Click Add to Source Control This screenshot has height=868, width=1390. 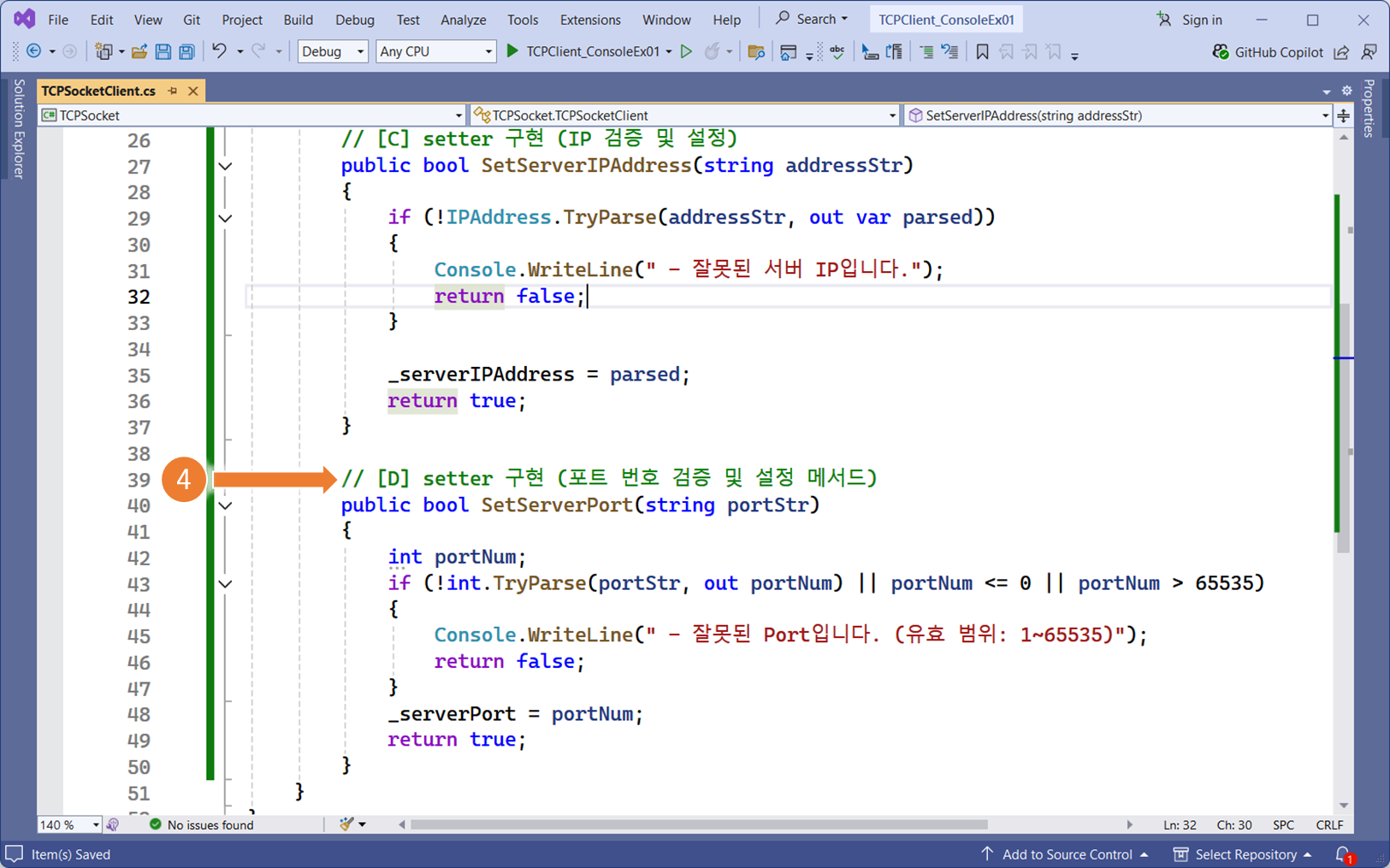pyautogui.click(x=1063, y=854)
